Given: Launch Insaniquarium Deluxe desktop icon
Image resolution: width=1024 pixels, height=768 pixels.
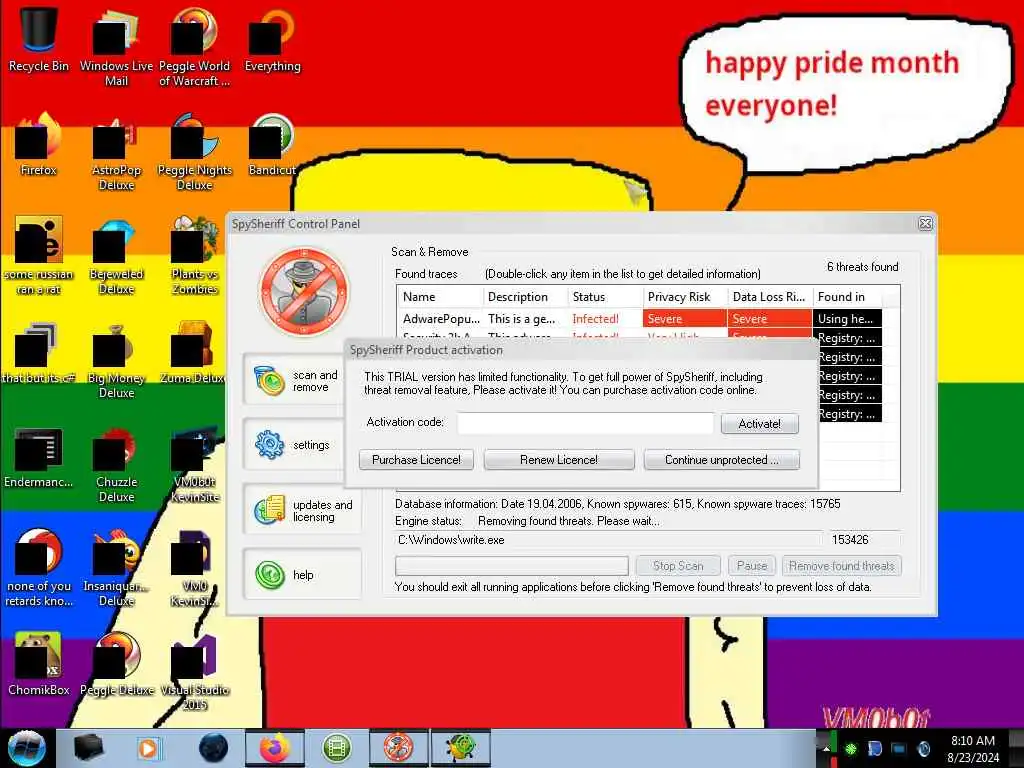Looking at the screenshot, I should 116,568.
